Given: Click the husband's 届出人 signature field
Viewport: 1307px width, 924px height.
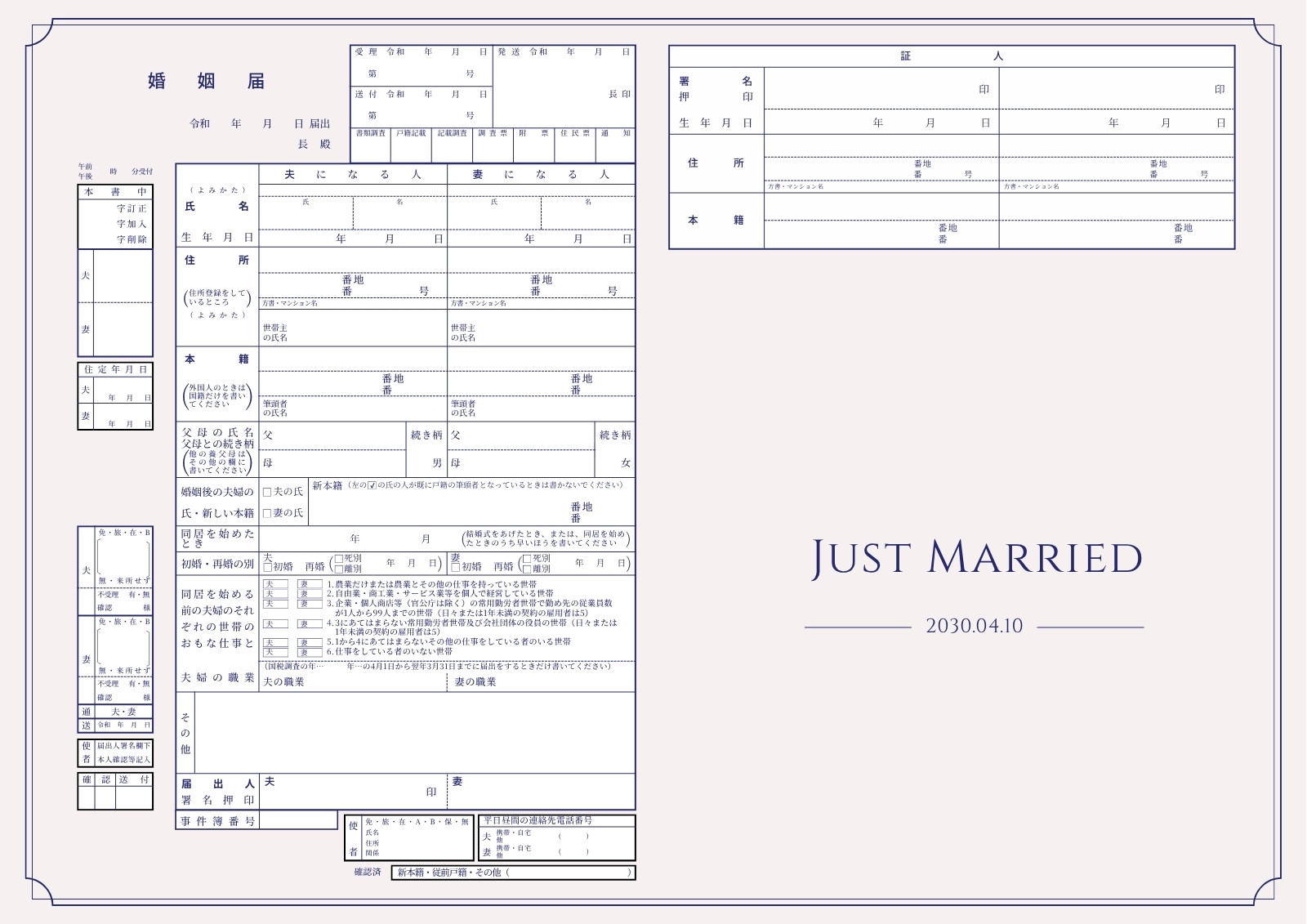Looking at the screenshot, I should point(353,792).
